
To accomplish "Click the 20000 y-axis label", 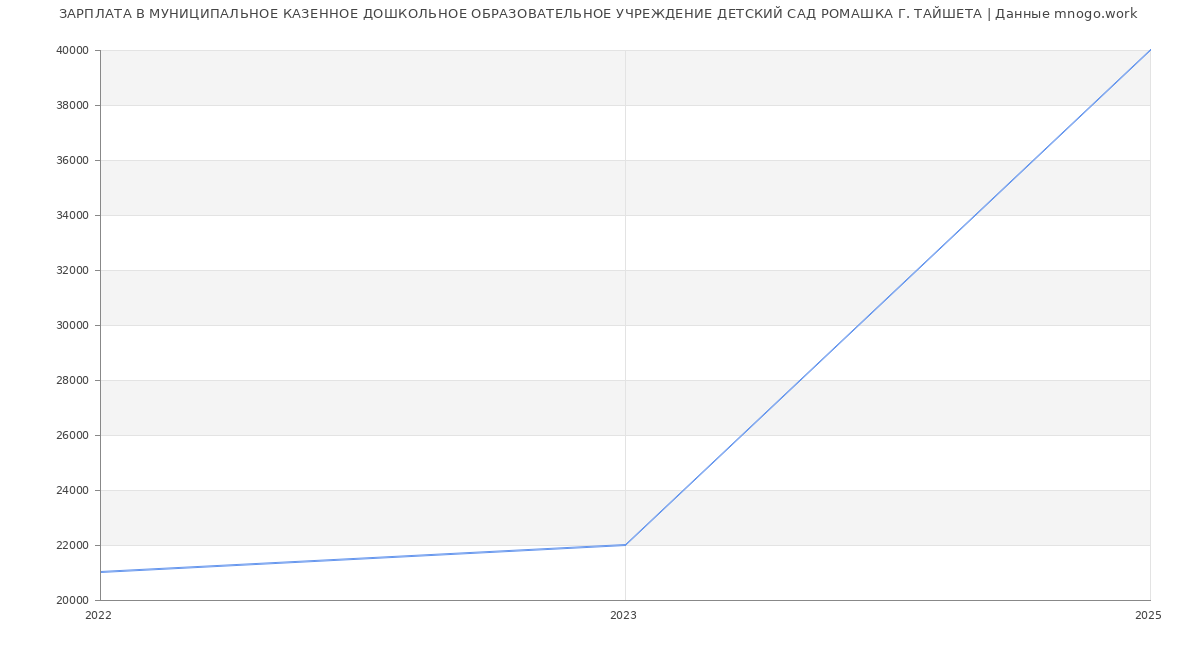I will point(72,600).
